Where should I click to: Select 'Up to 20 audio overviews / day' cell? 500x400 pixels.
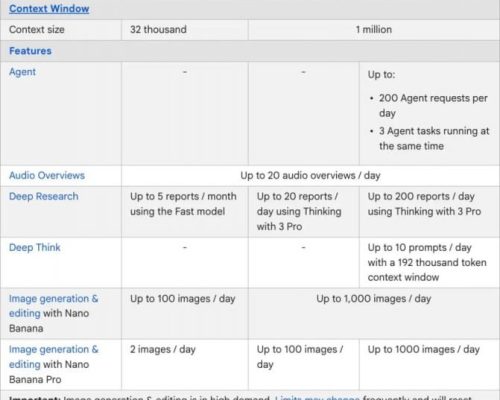tap(310, 175)
